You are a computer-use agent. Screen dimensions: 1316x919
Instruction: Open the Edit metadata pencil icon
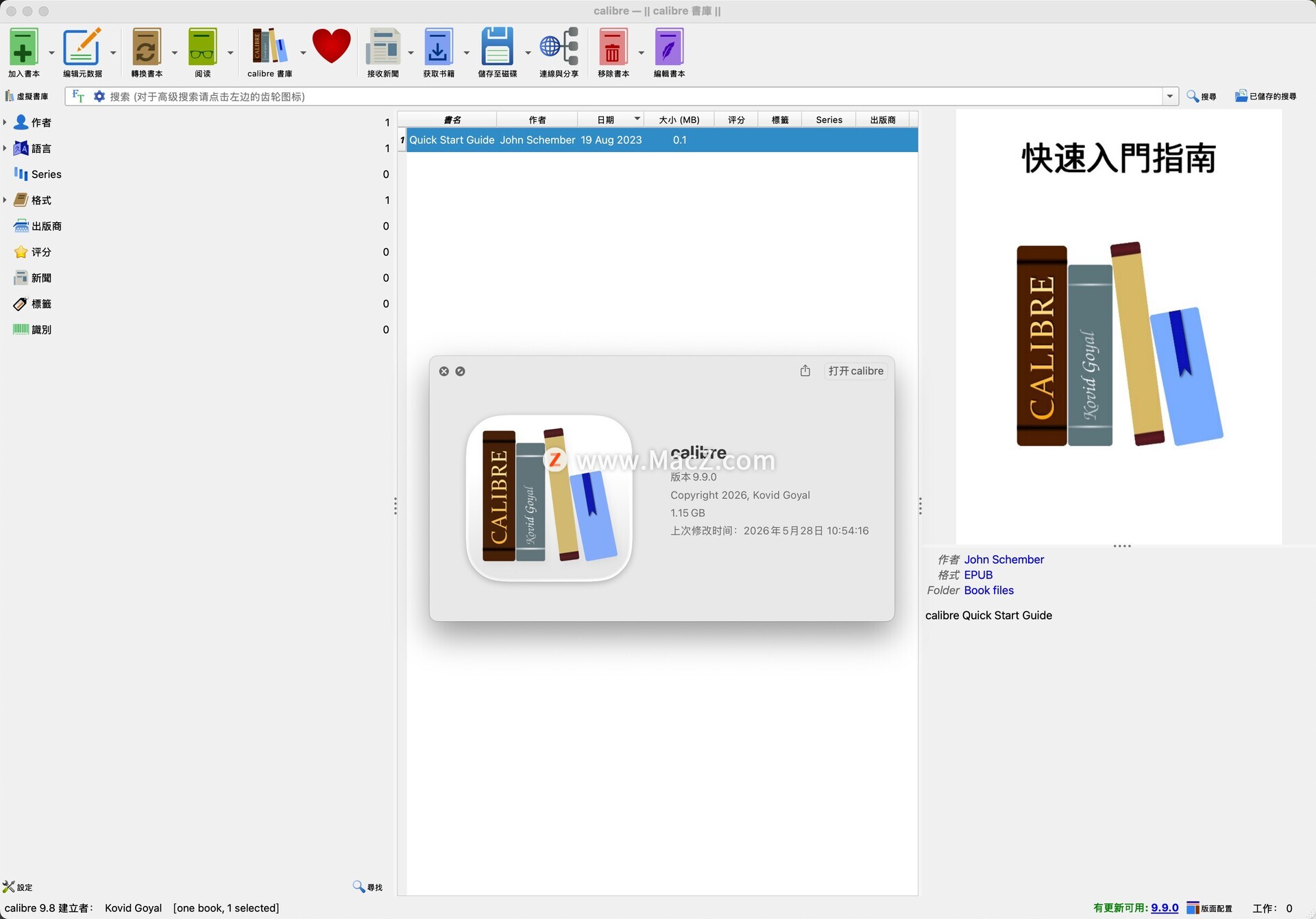(82, 47)
